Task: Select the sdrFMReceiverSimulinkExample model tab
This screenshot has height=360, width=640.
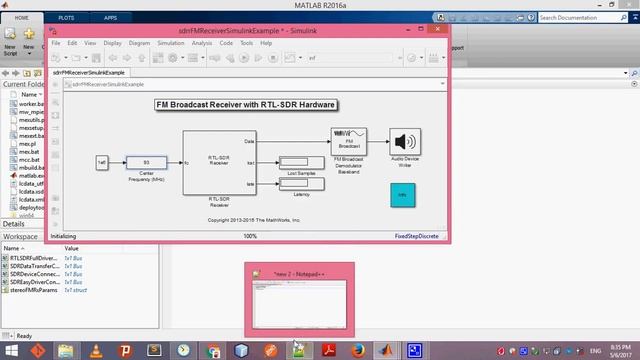Action: click(89, 73)
